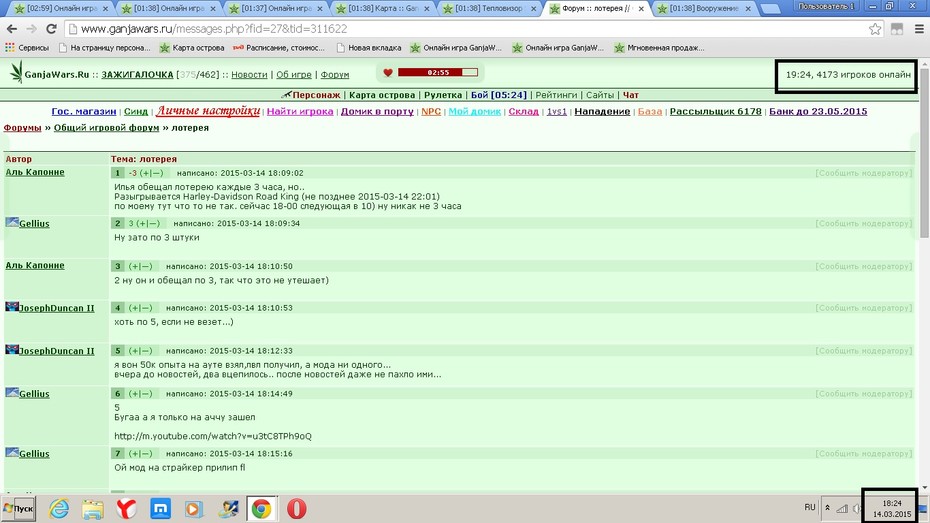
Task: Open the Новая вкладка bookmark
Action: (x=369, y=48)
